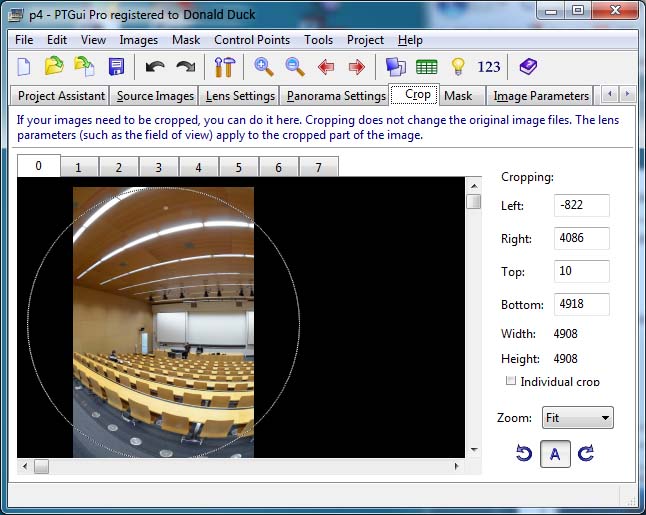This screenshot has height=515, width=646.
Task: Enable the Individual crop checkbox
Action: (x=511, y=381)
